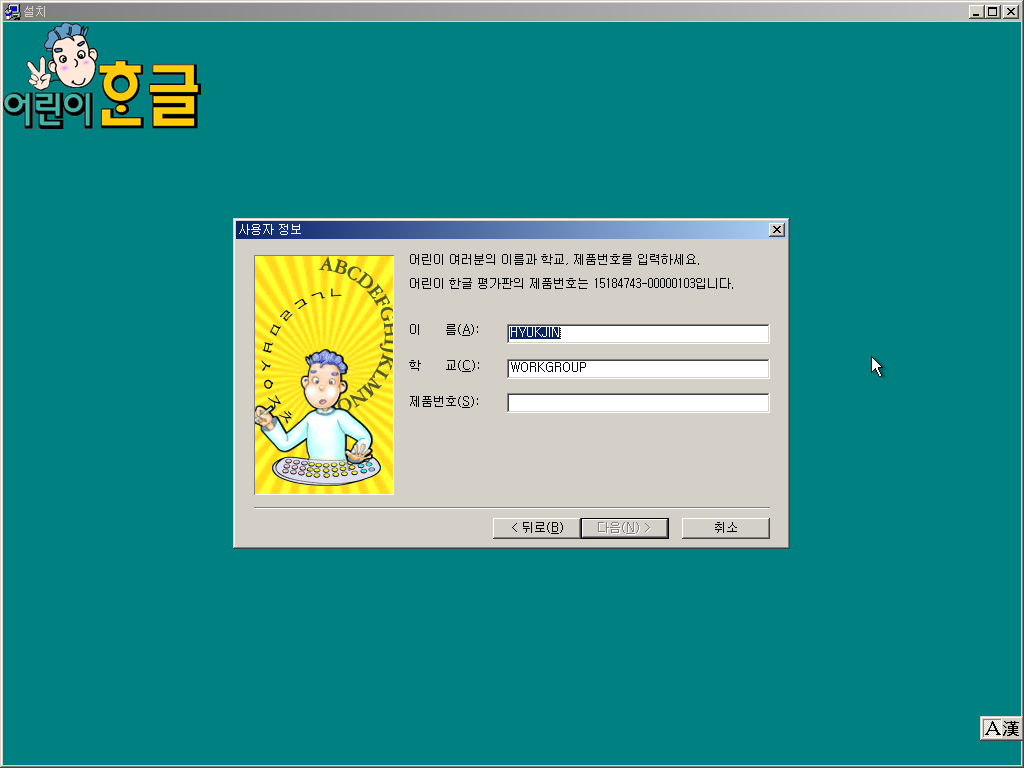Click the cartoon boy keyboard illustration

(x=324, y=375)
